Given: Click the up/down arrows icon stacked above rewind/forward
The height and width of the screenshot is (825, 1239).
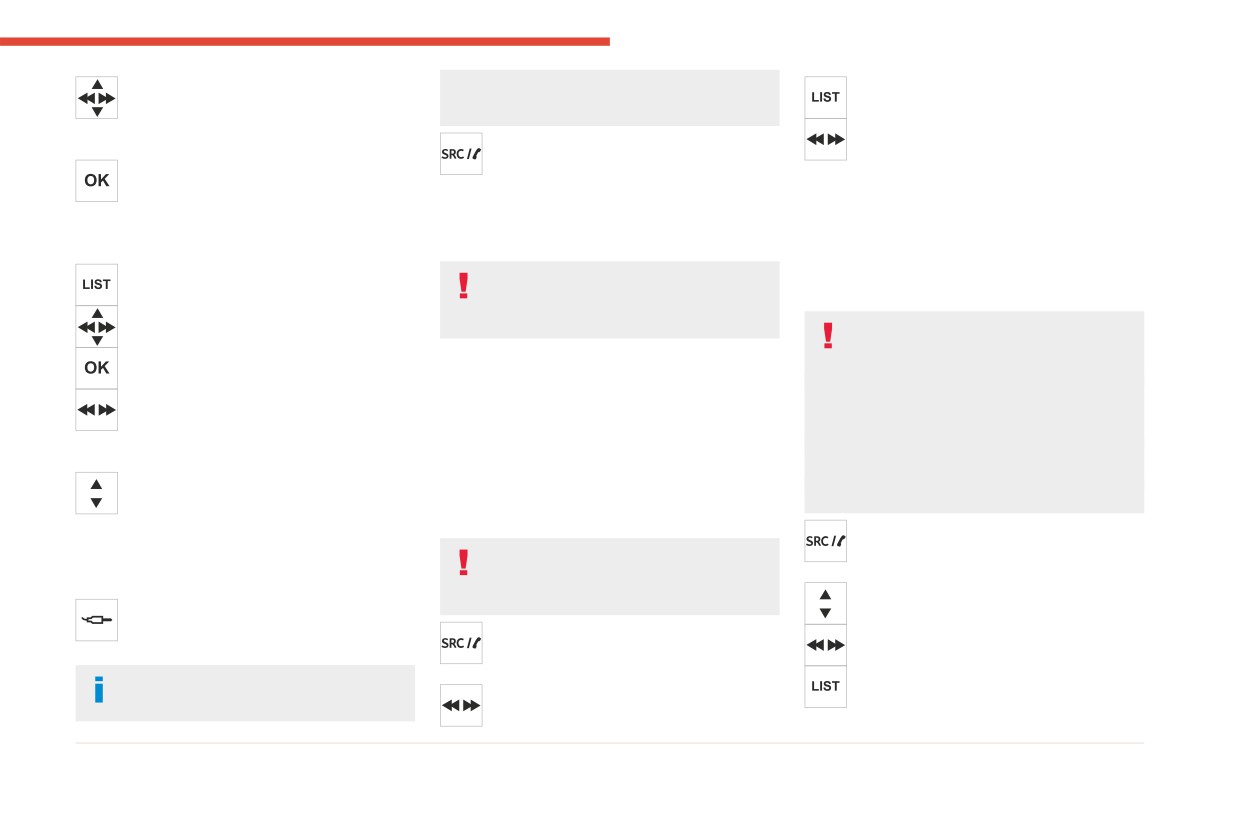Looking at the screenshot, I should pos(826,603).
